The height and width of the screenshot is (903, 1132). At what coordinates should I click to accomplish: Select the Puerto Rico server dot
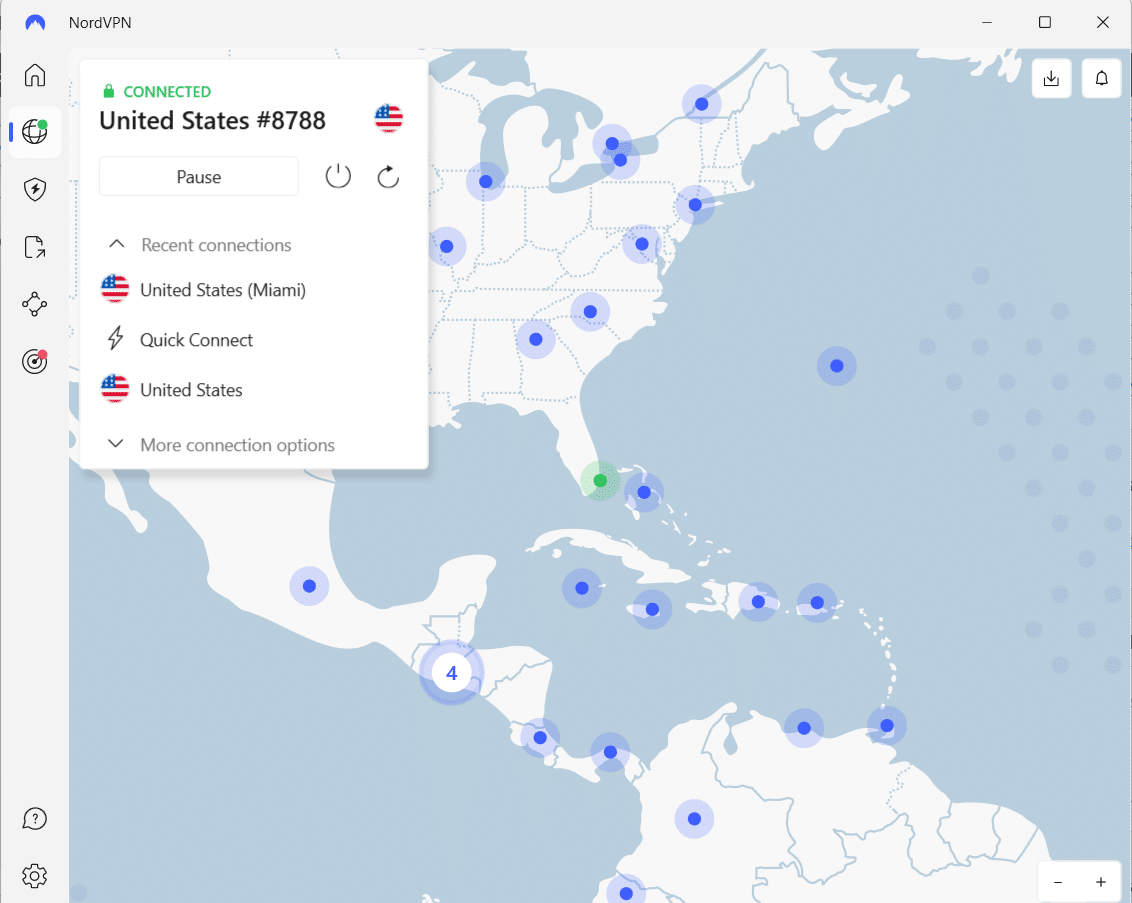click(817, 603)
